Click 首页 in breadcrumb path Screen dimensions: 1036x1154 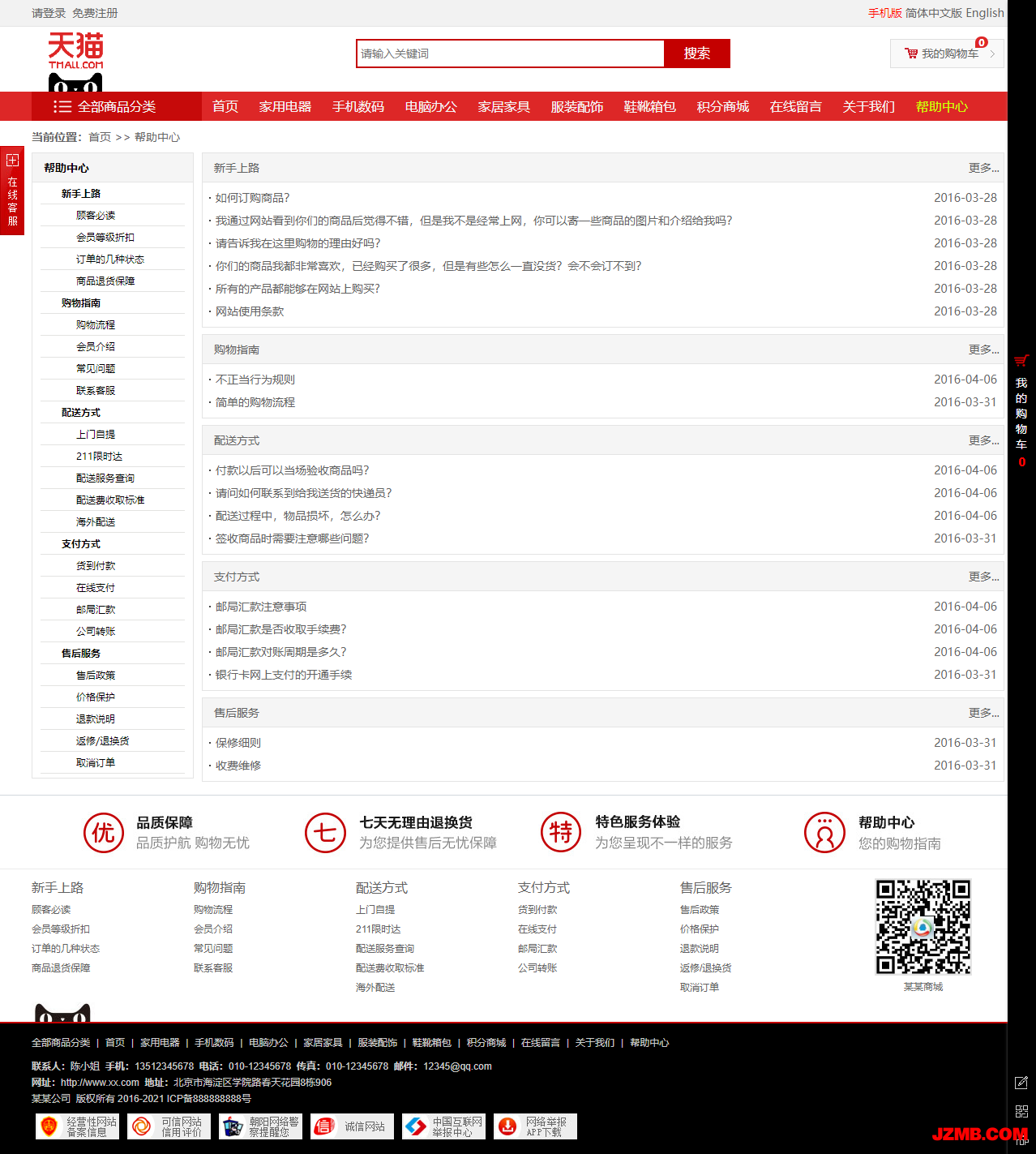[100, 137]
